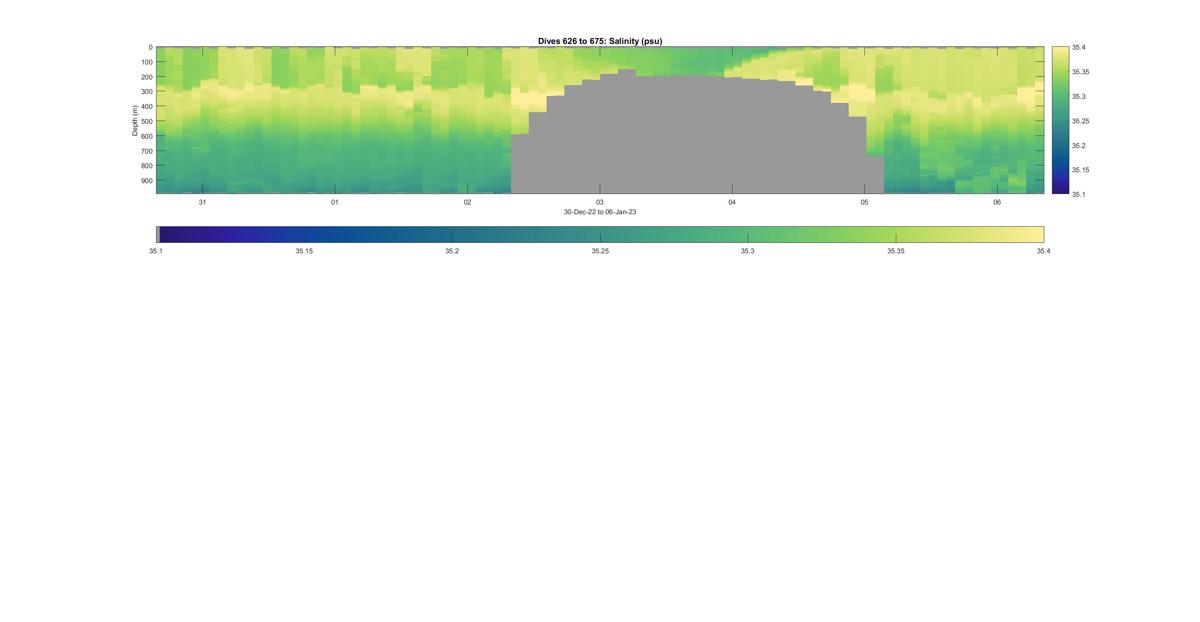Choose "35.1" label under the horizontal colorbar
This screenshot has width=1200, height=622.
156,251
